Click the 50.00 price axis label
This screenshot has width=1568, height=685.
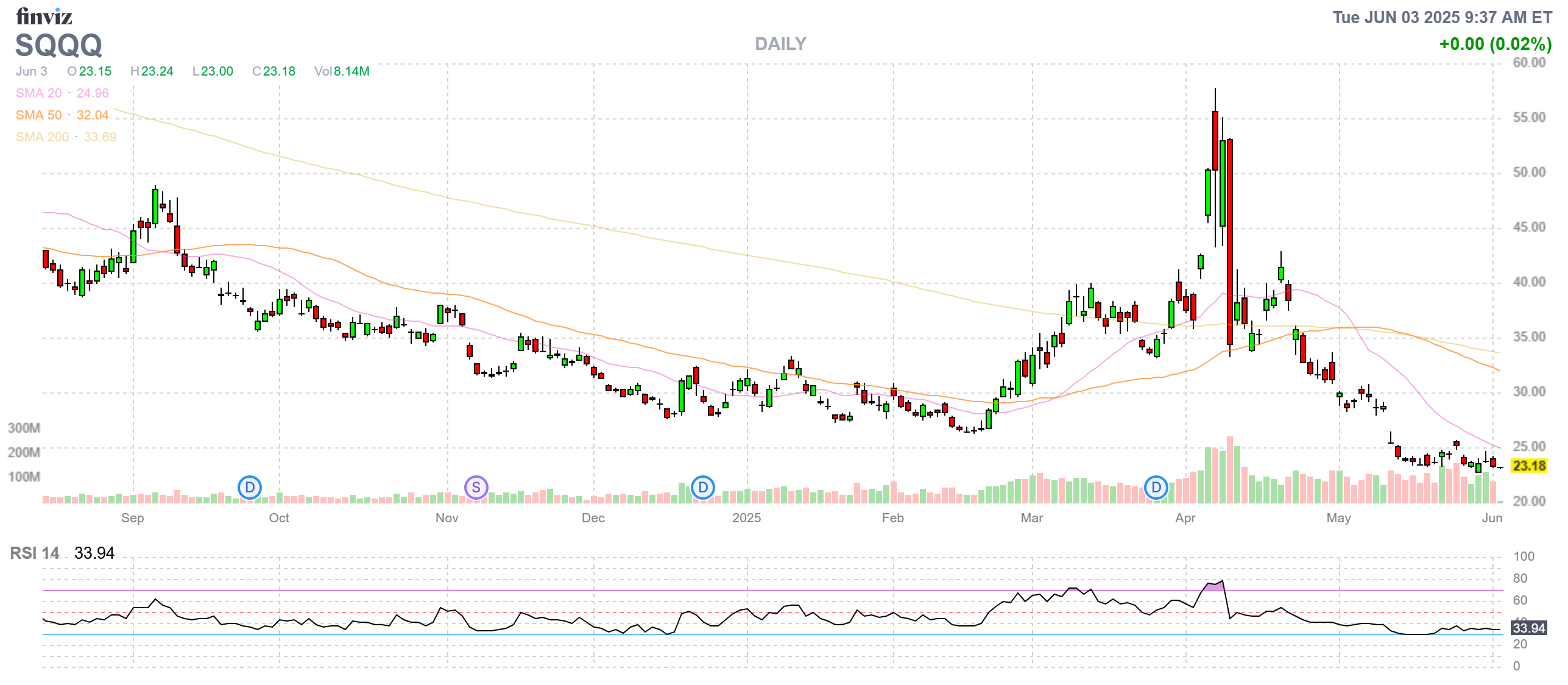[1529, 172]
